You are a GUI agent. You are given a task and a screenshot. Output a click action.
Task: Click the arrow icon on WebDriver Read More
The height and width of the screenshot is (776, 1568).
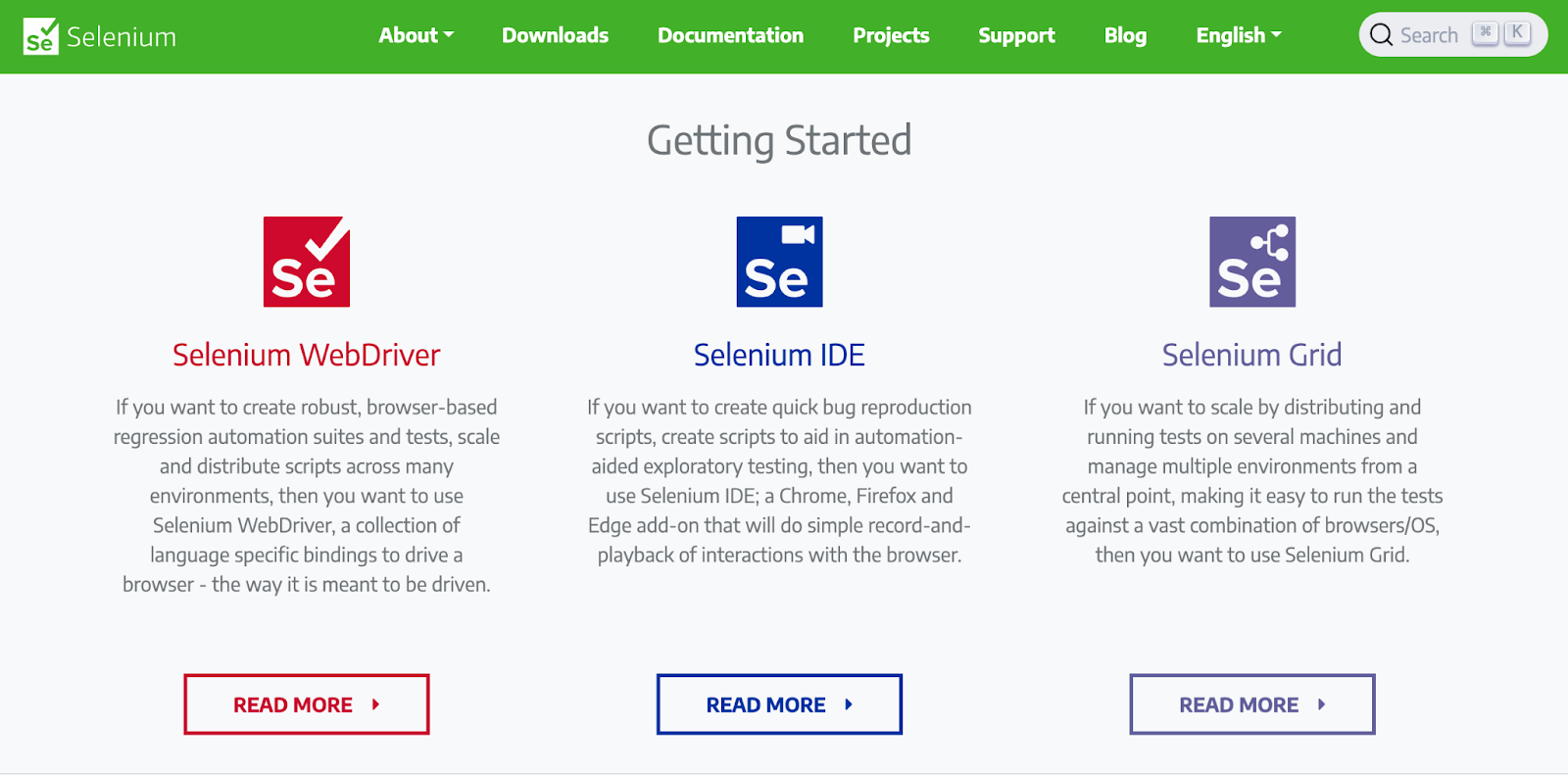(x=375, y=704)
